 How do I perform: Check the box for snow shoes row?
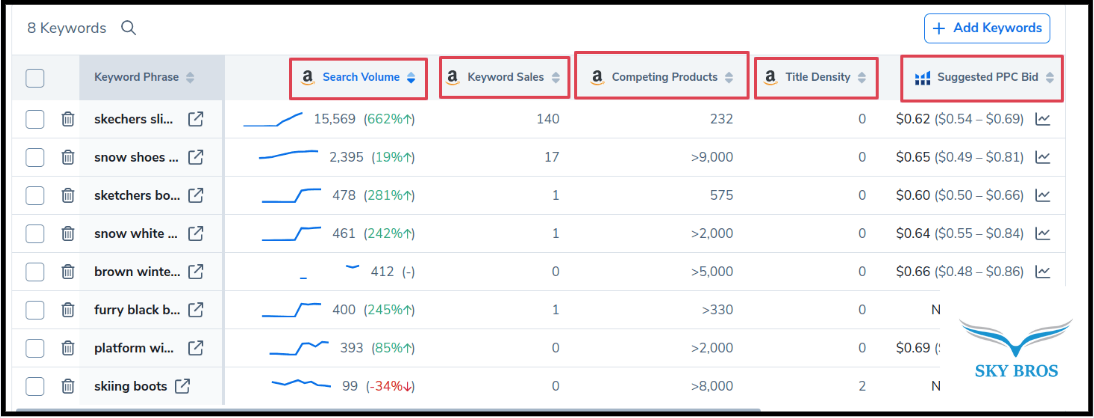coord(35,158)
